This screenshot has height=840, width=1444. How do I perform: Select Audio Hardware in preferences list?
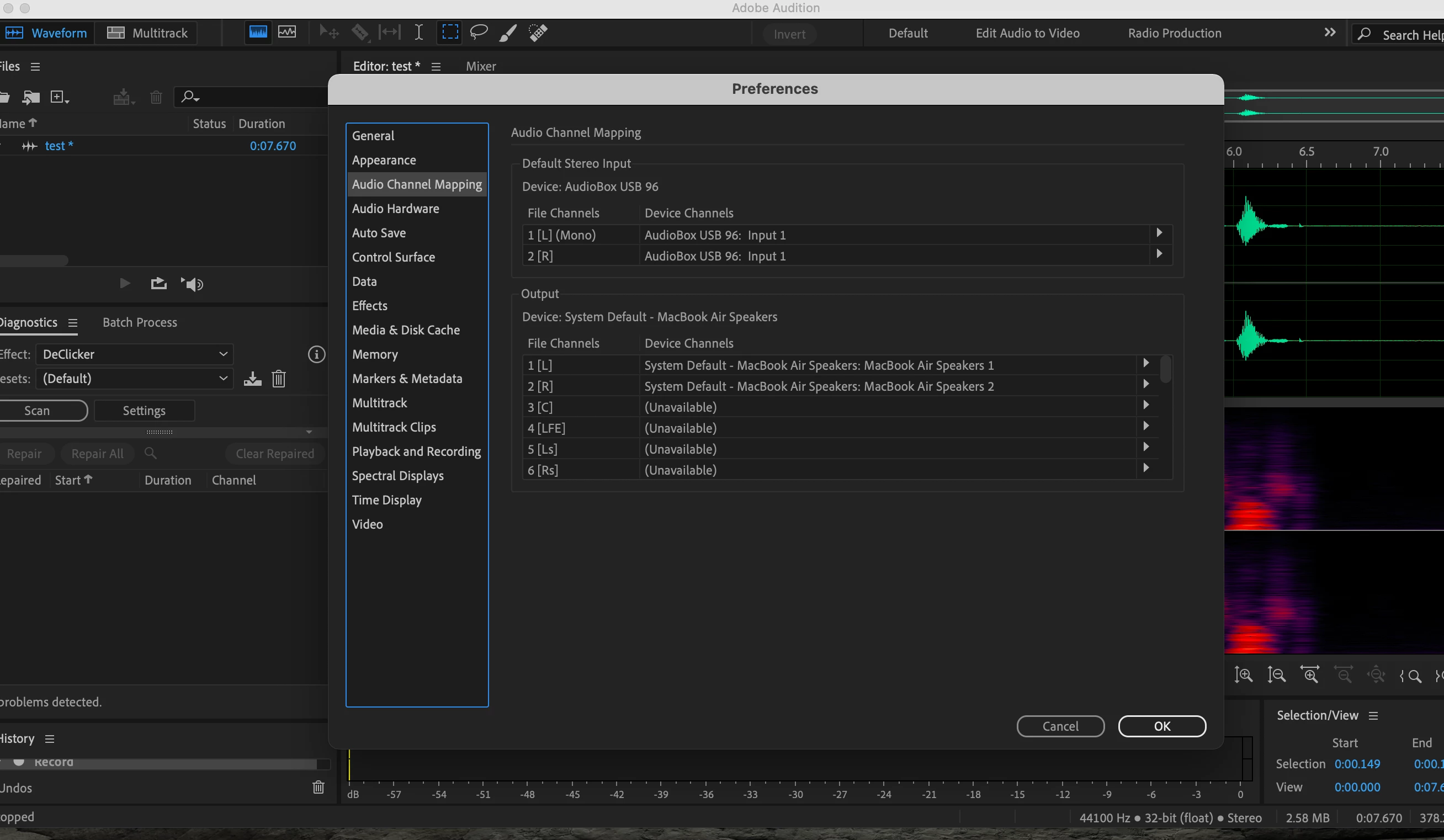coord(395,209)
